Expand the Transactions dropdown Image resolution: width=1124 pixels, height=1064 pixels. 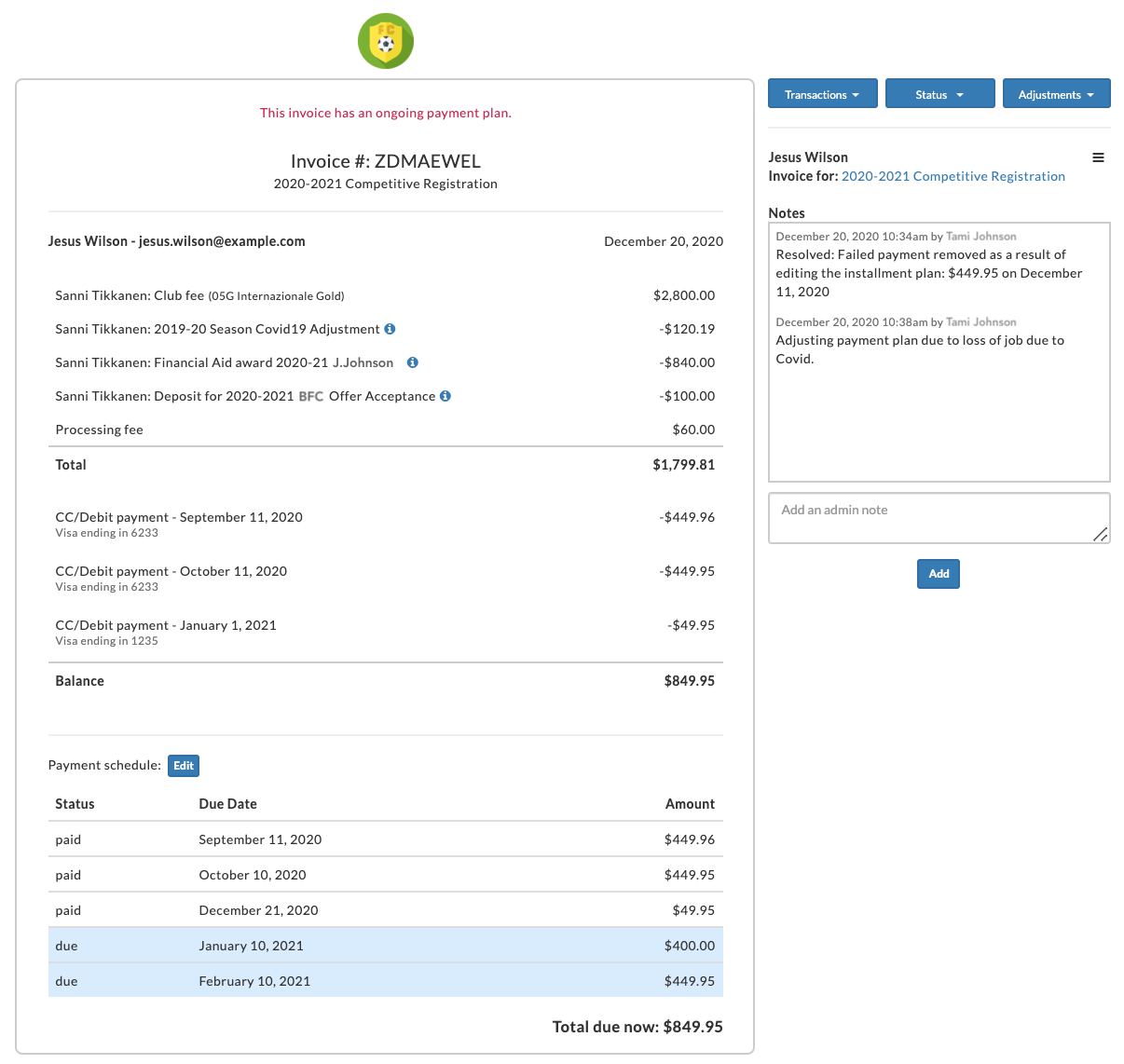[x=823, y=94]
